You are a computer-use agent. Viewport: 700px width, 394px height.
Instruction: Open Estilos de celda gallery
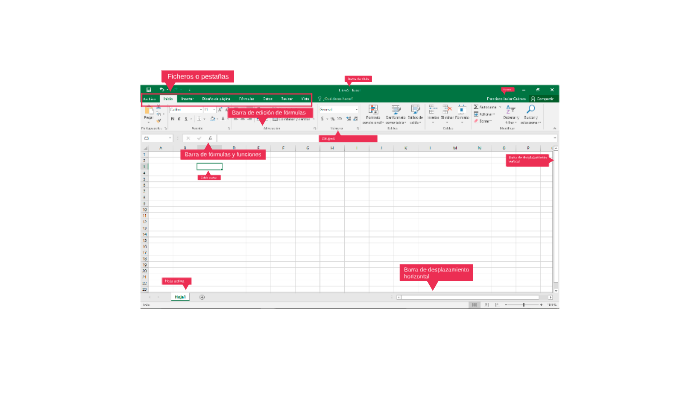pyautogui.click(x=415, y=115)
